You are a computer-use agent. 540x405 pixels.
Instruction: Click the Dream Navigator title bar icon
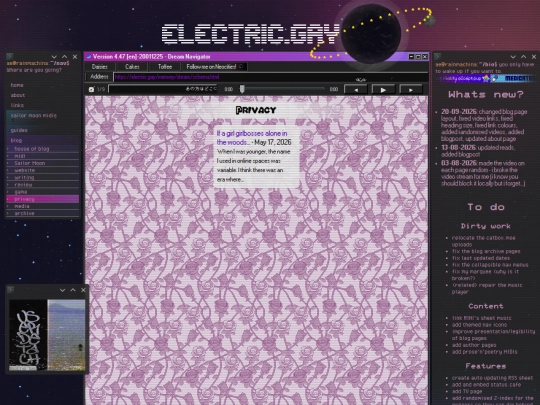89,56
